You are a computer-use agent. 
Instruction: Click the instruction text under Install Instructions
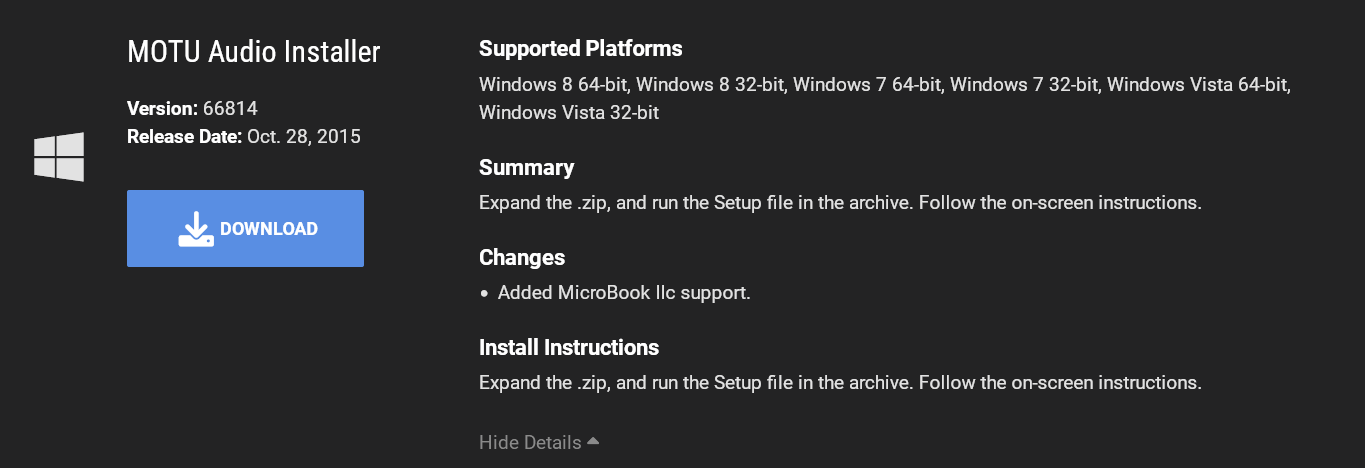(x=840, y=383)
